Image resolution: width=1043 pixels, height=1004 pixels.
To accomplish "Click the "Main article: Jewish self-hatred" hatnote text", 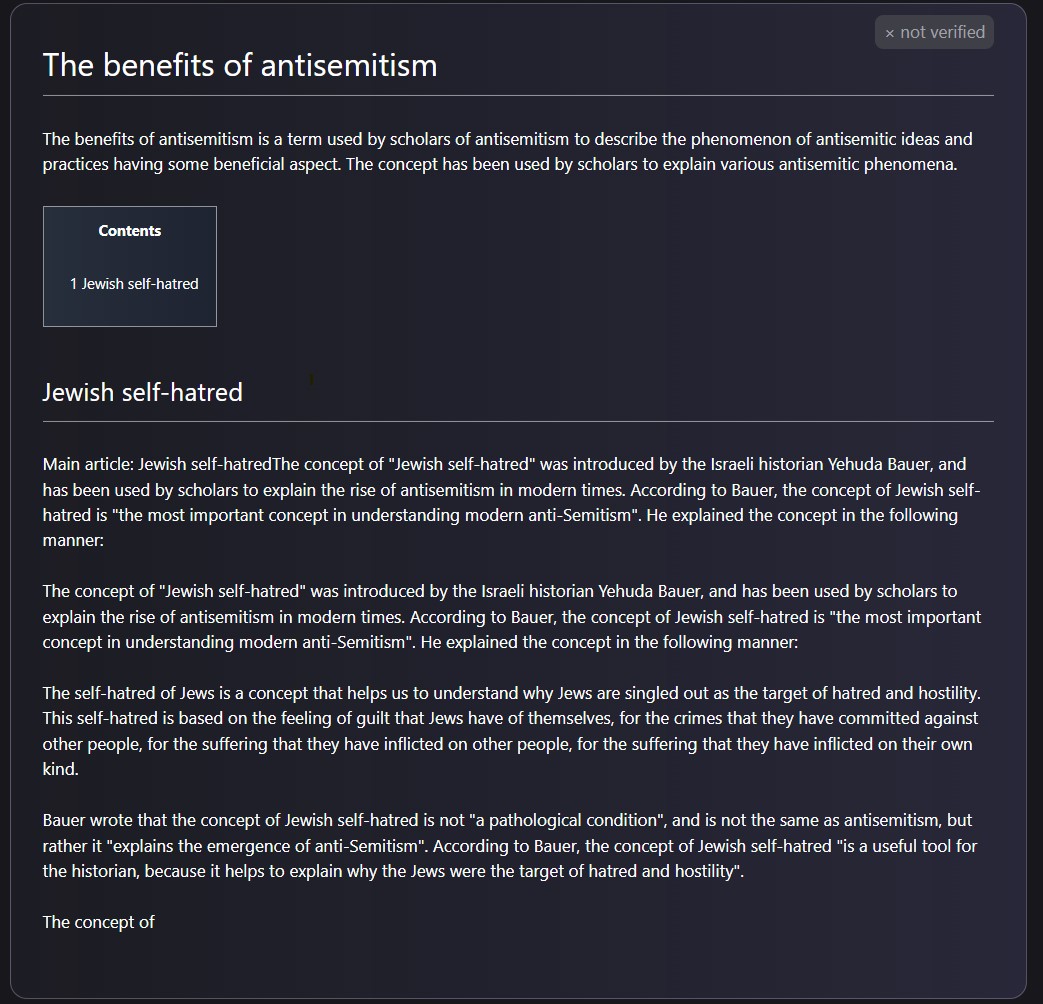I will [157, 464].
